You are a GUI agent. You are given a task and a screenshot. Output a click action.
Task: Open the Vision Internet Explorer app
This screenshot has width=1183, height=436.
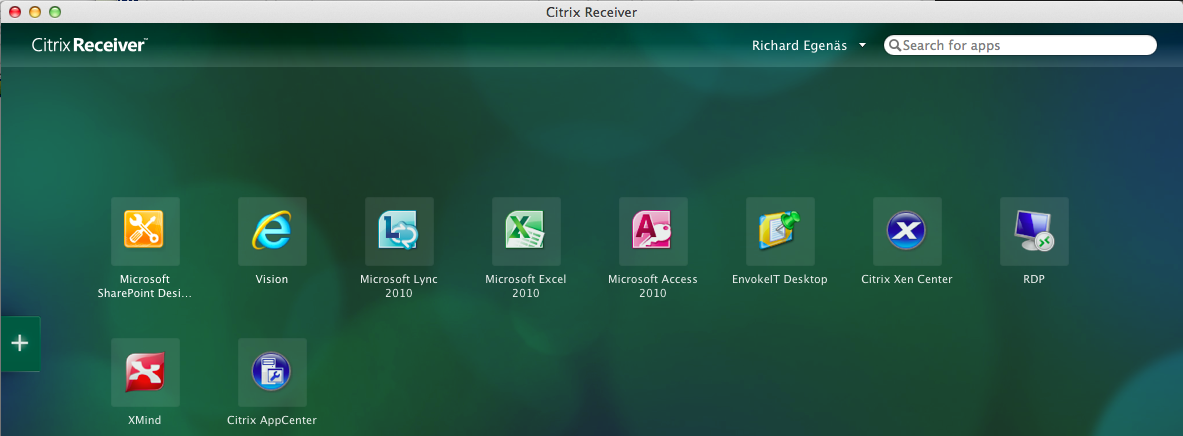(x=272, y=231)
